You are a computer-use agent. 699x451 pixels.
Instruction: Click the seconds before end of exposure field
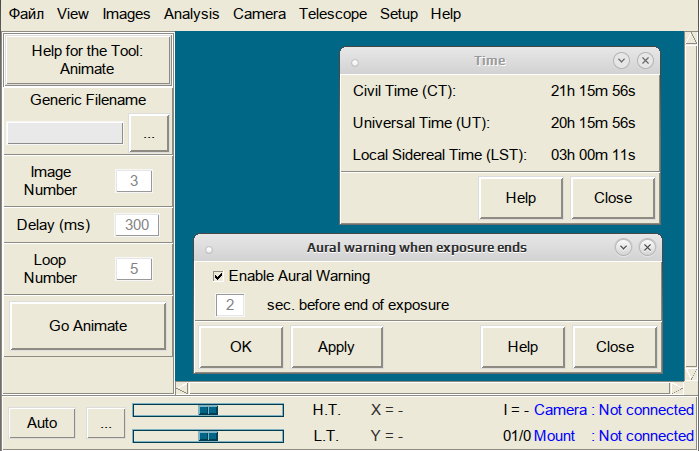click(230, 305)
